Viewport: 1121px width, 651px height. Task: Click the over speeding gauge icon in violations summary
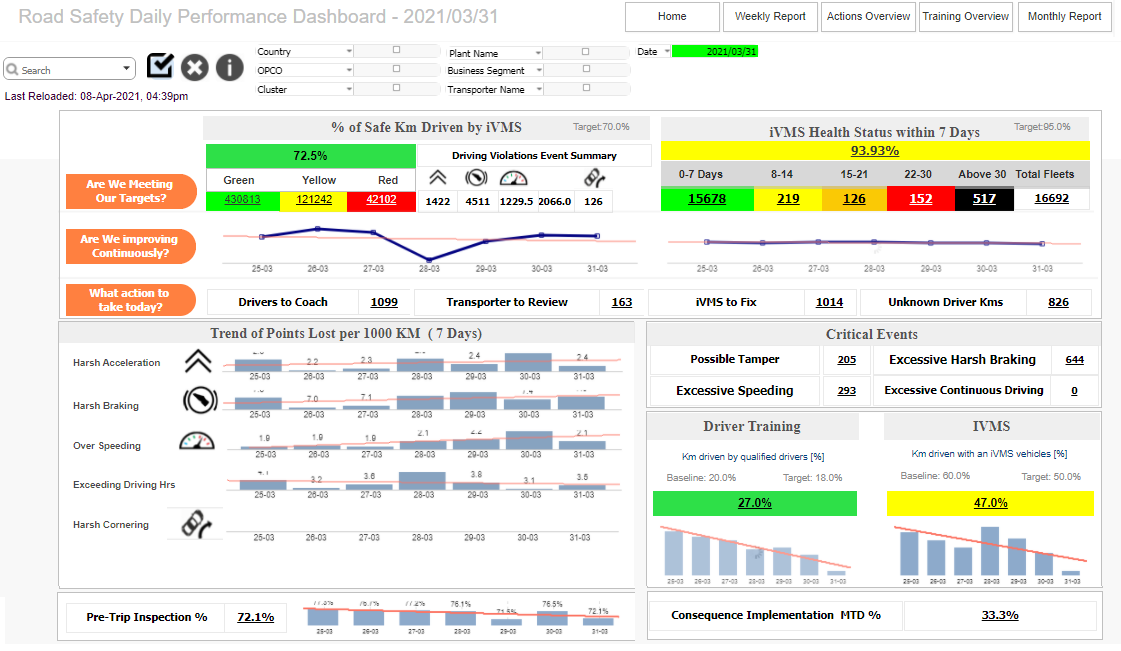pos(513,179)
